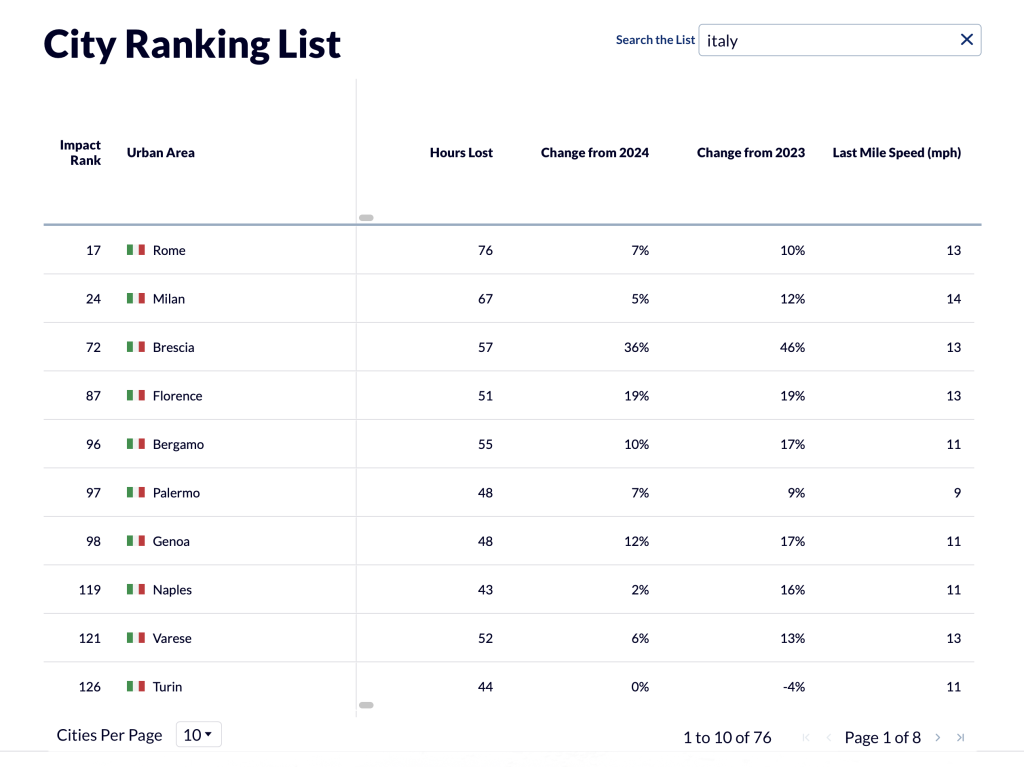Image resolution: width=1024 pixels, height=767 pixels.
Task: Sort by Last Mile Speed header
Action: pos(896,153)
